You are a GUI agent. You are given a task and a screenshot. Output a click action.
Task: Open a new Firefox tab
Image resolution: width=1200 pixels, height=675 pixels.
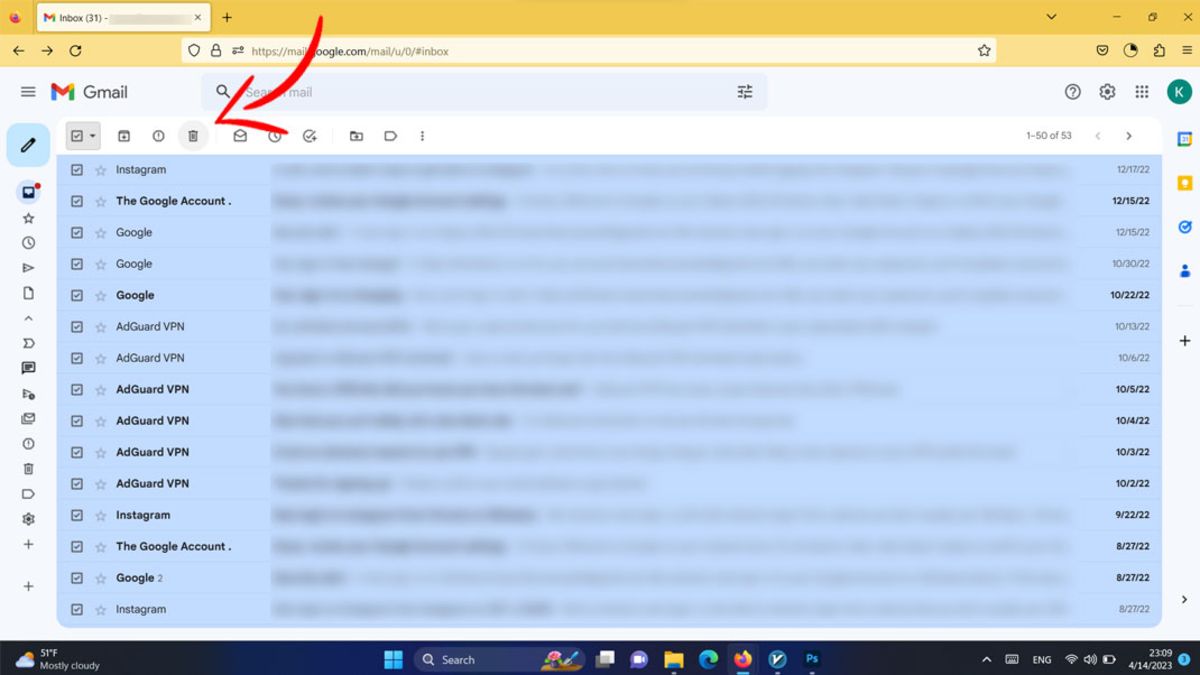coord(227,17)
